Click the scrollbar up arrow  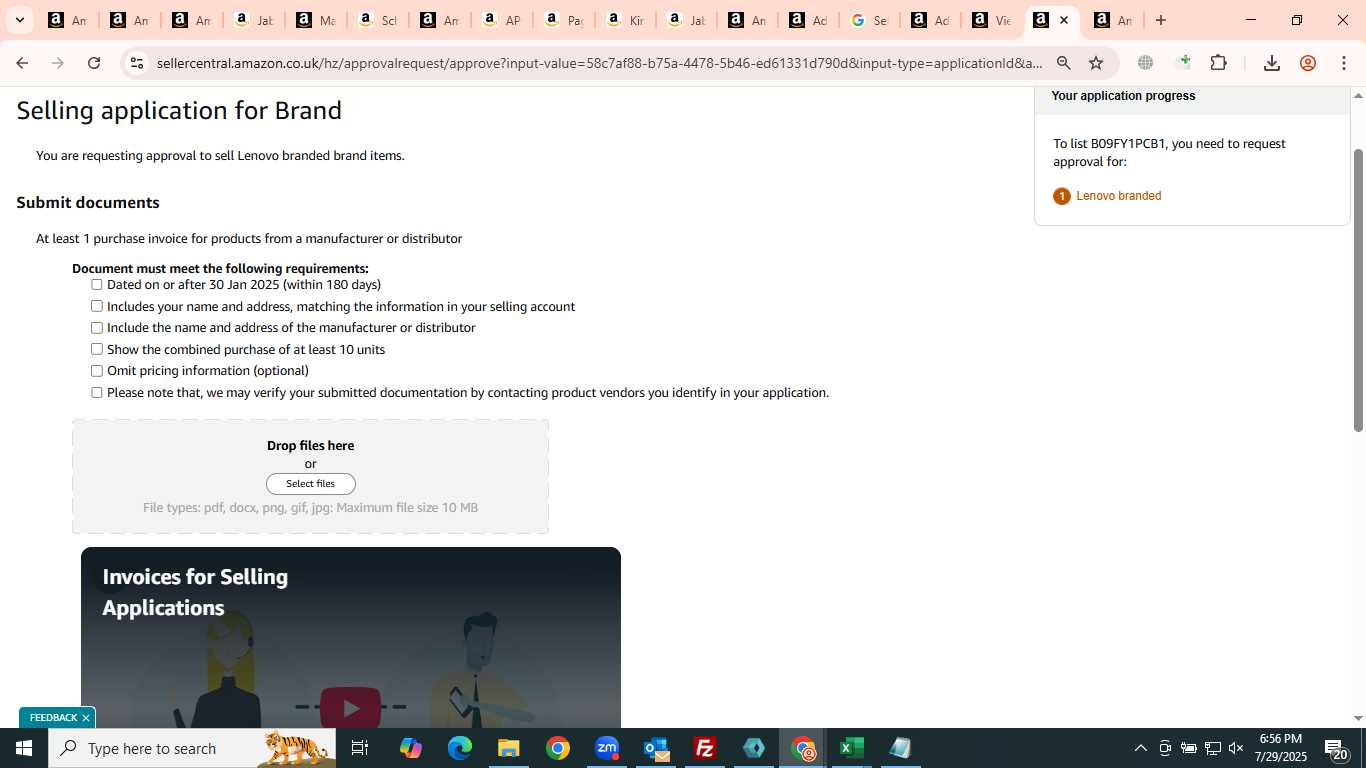[1358, 96]
